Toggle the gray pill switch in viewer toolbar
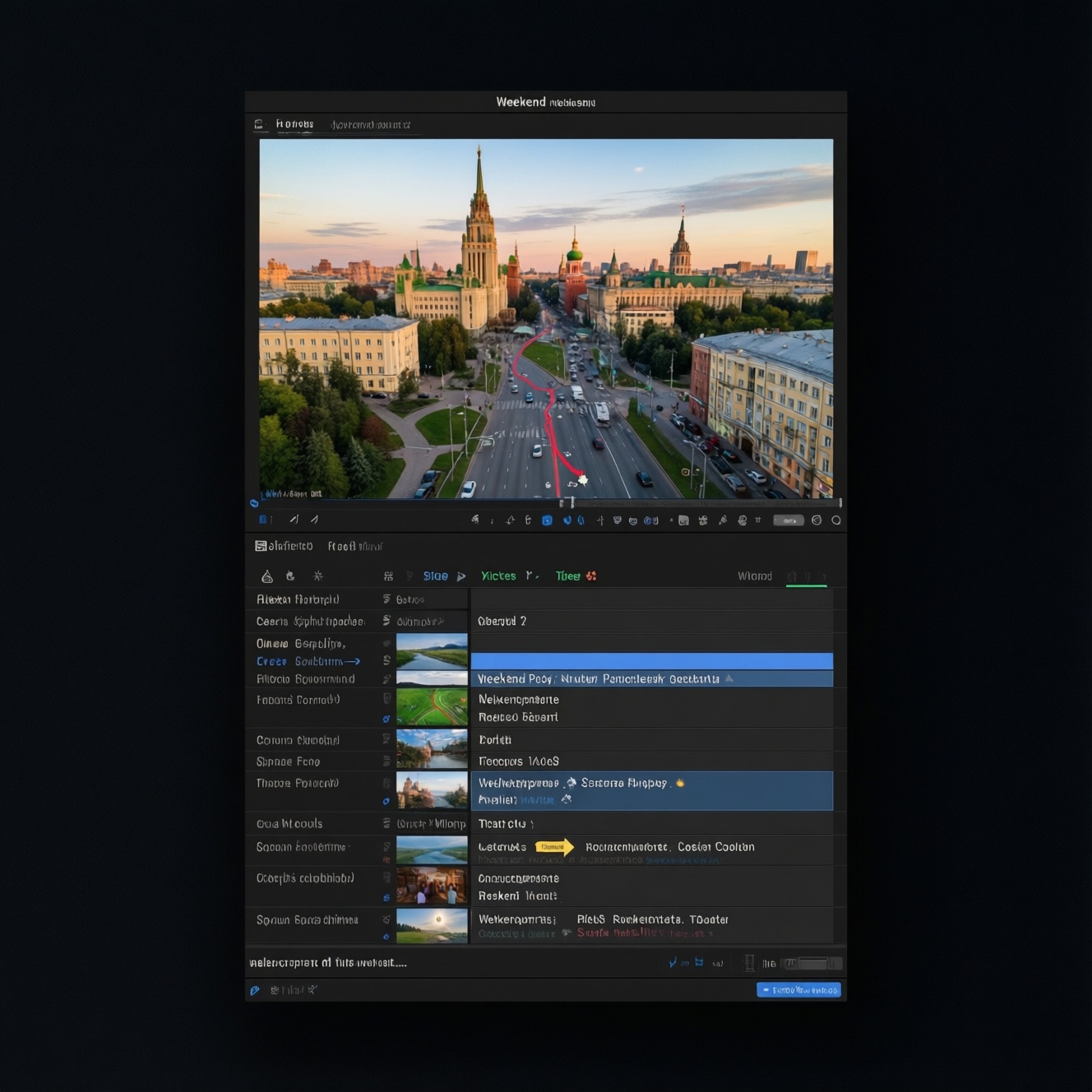 click(788, 521)
